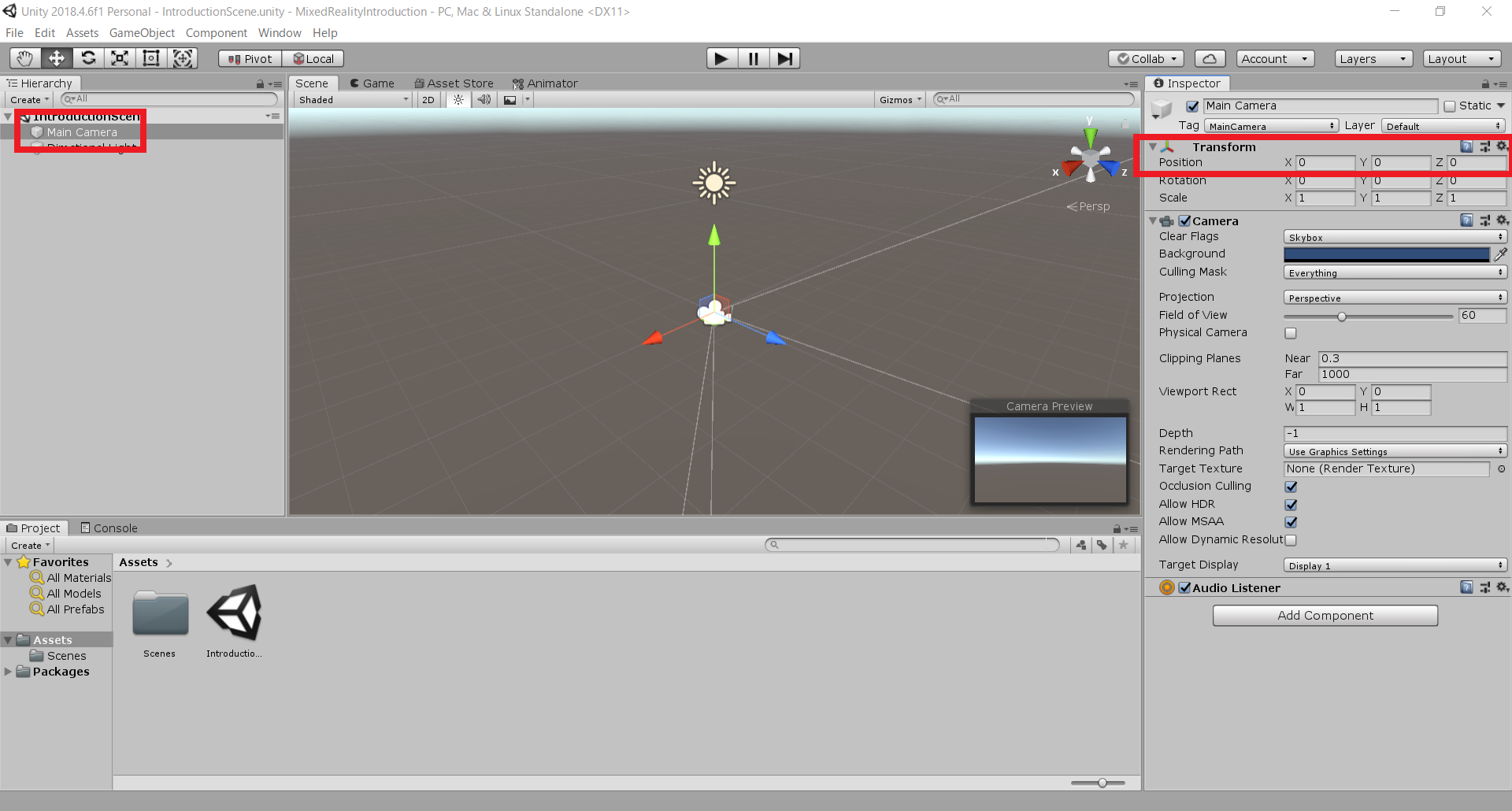Pause the game playback

pyautogui.click(x=754, y=58)
